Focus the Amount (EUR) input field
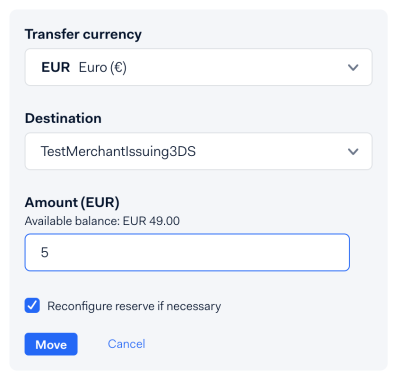The image size is (400, 381). (x=187, y=252)
